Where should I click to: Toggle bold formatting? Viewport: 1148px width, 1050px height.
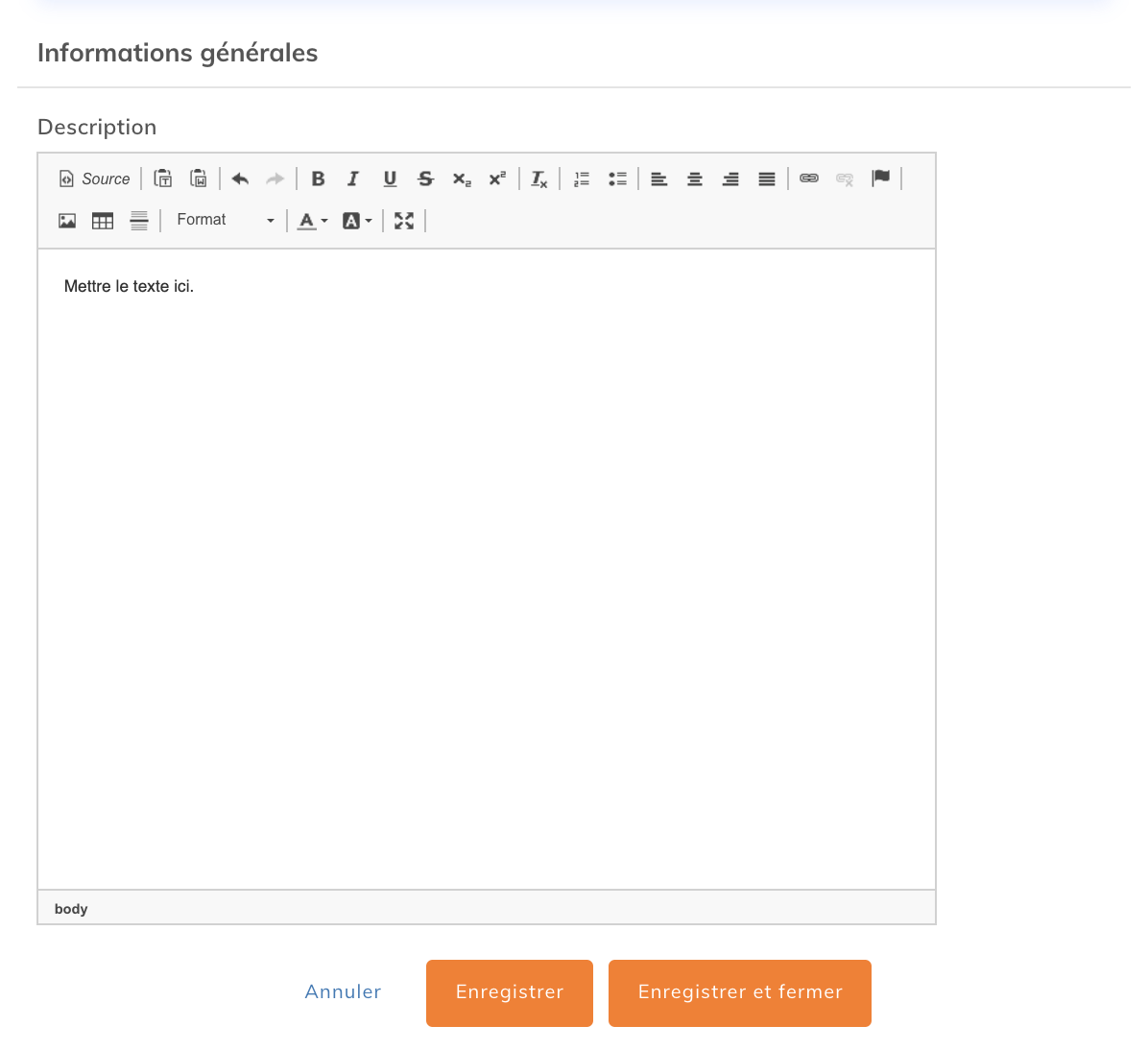pos(318,179)
